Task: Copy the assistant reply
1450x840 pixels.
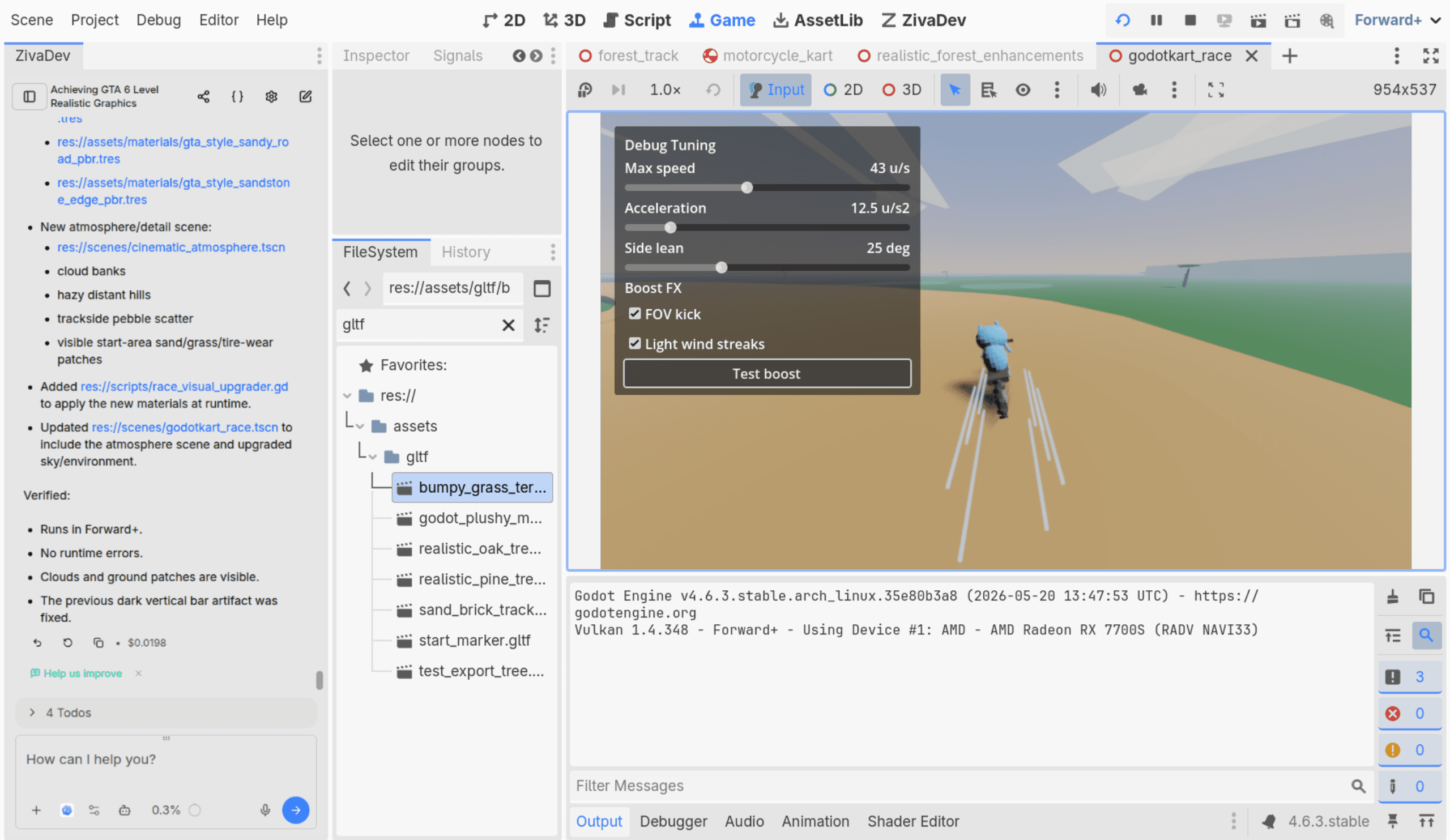Action: pos(99,643)
